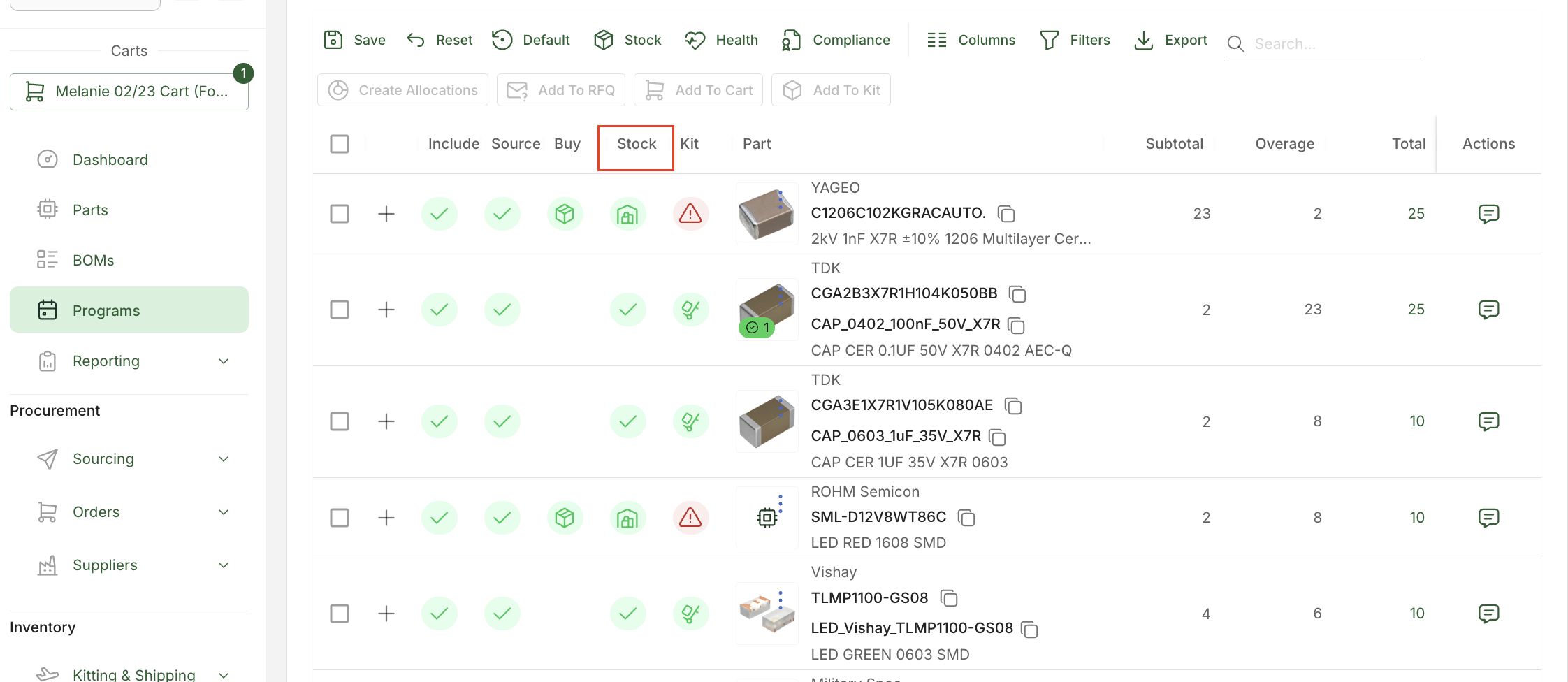Expand the SML-D12V8WT86C row plus icon

tap(386, 518)
